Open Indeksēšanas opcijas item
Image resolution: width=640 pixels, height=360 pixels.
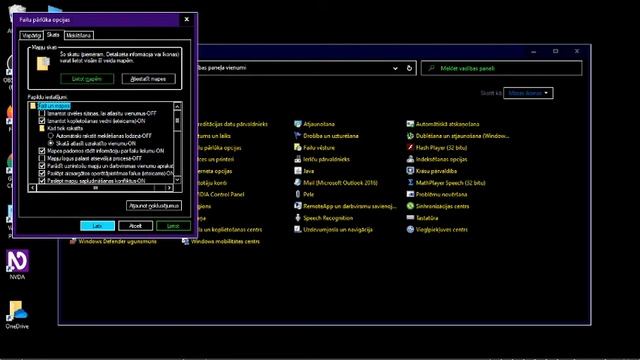coord(437,159)
